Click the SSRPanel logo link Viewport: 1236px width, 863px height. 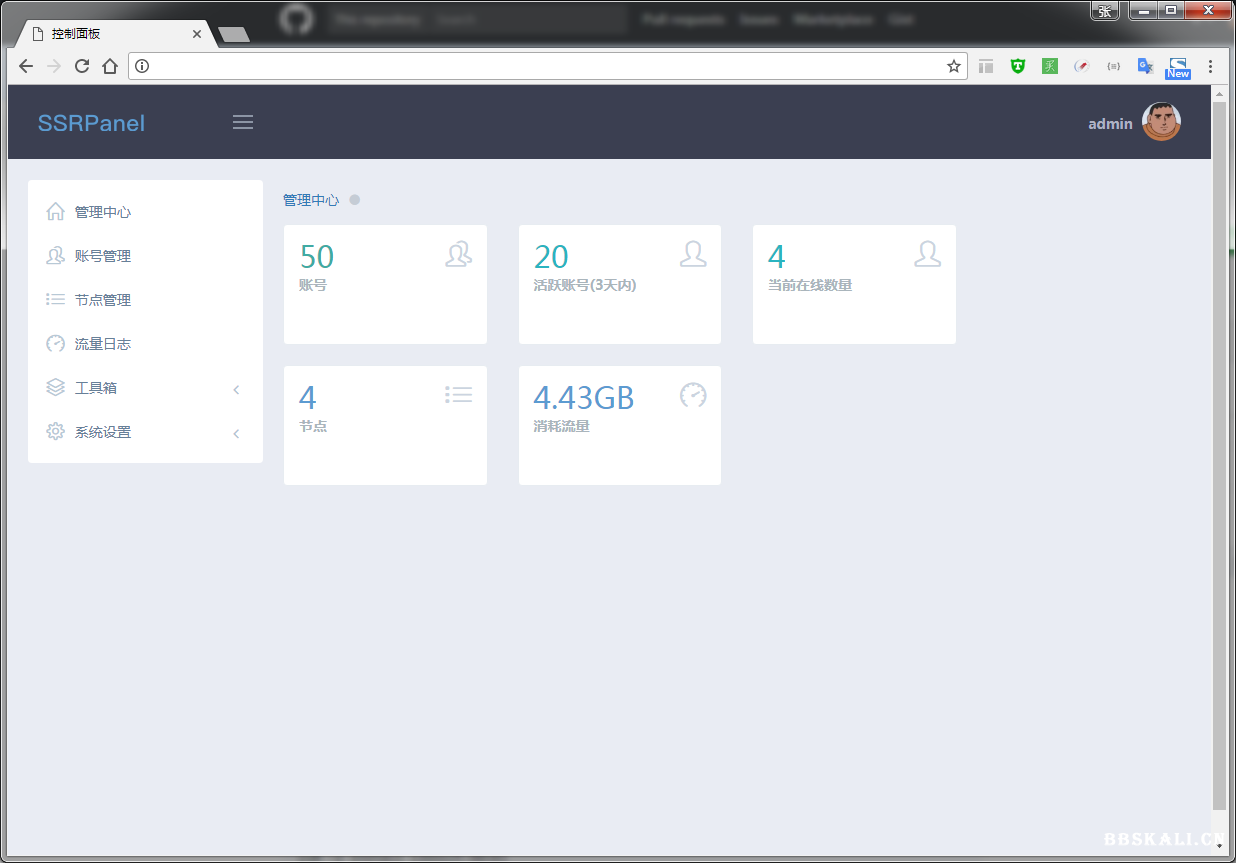(91, 123)
